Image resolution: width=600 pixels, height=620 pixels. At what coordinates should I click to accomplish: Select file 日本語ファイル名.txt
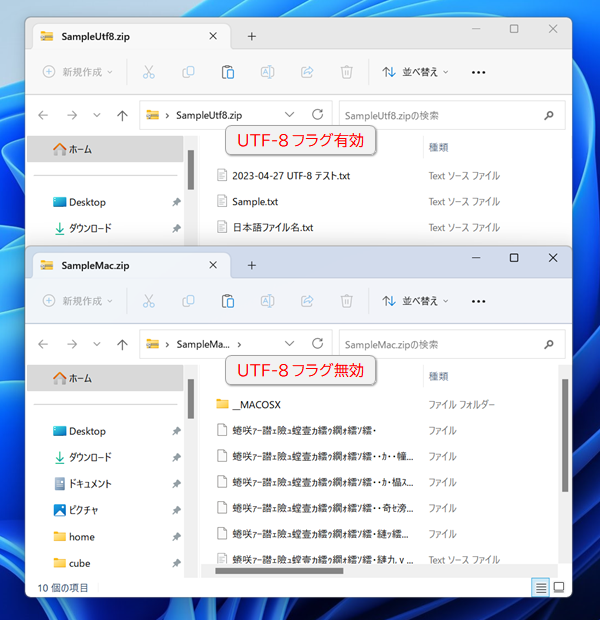coord(273,227)
